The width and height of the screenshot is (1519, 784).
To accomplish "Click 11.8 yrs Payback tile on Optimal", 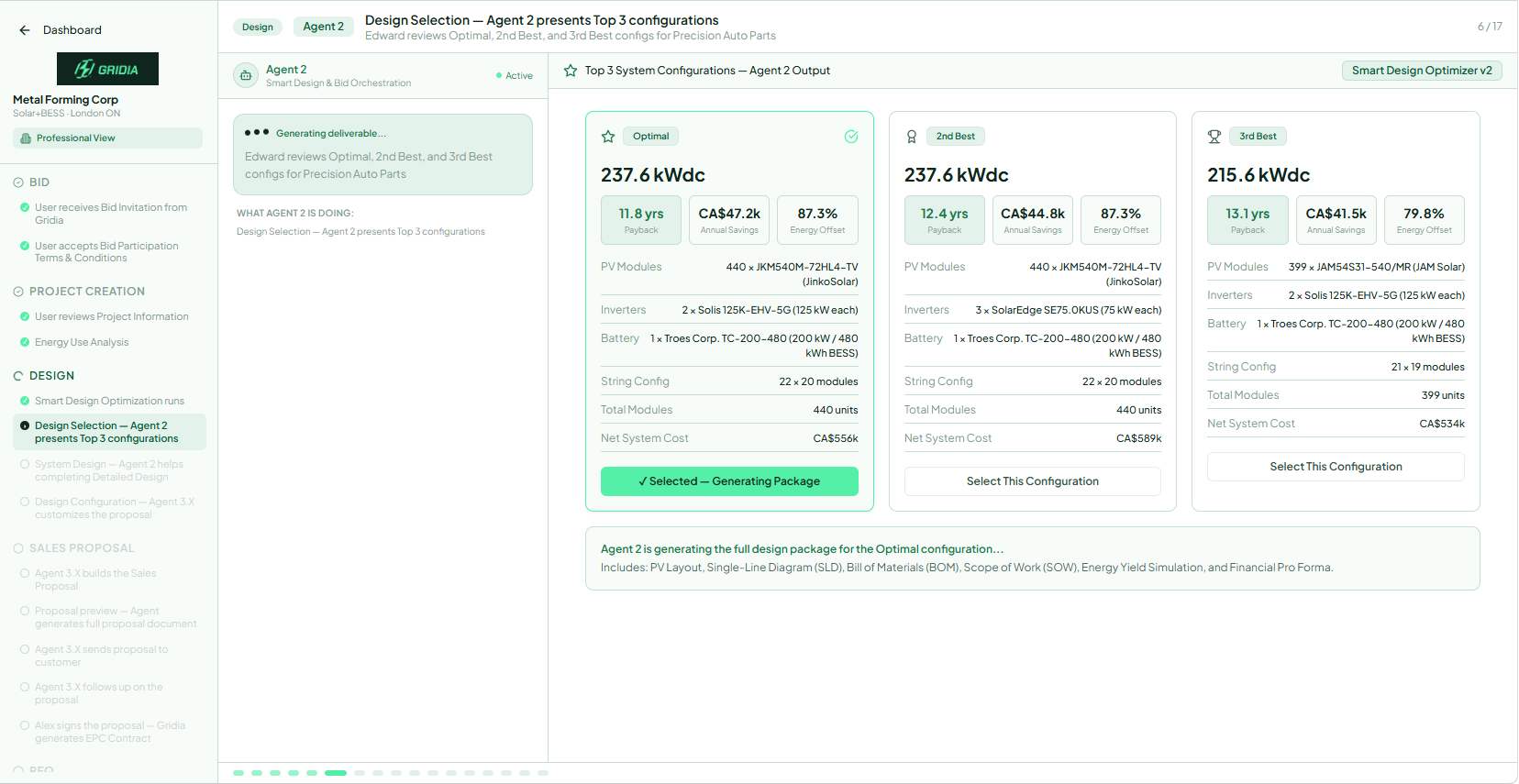I will 641,220.
